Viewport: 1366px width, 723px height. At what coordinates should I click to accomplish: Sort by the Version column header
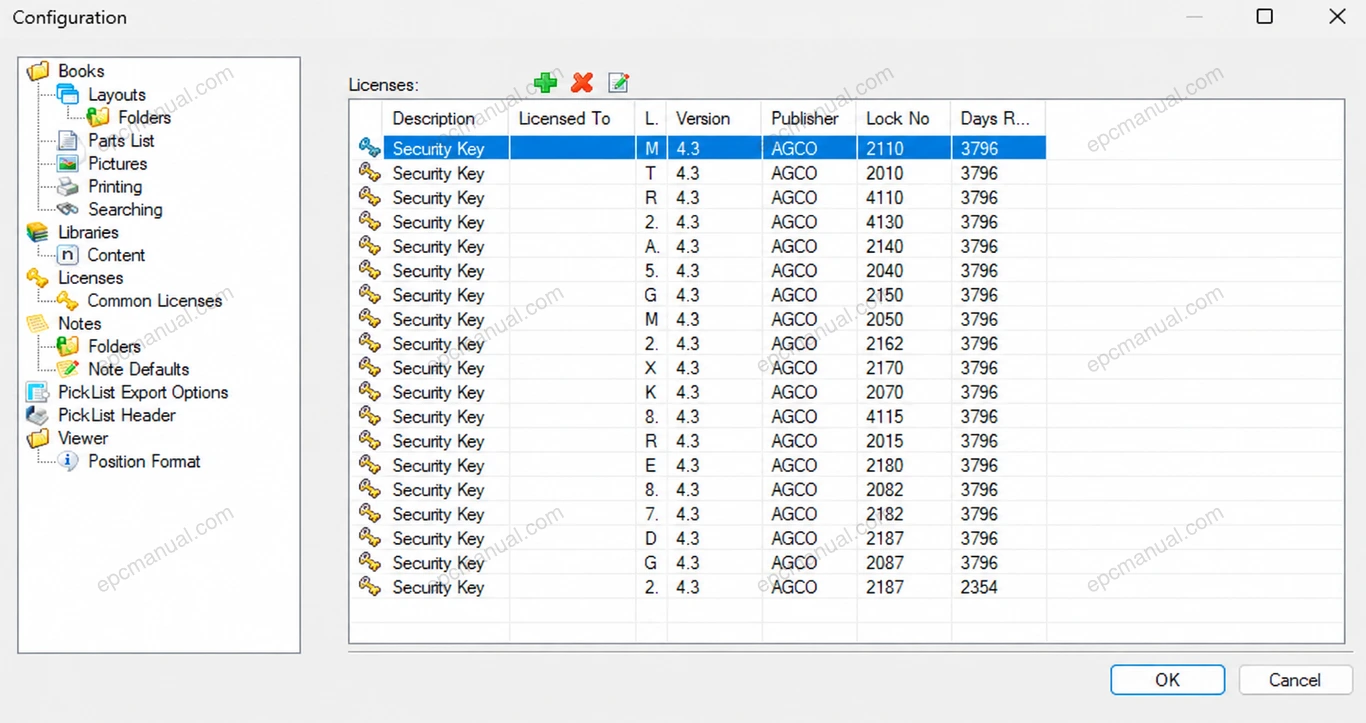(x=714, y=118)
